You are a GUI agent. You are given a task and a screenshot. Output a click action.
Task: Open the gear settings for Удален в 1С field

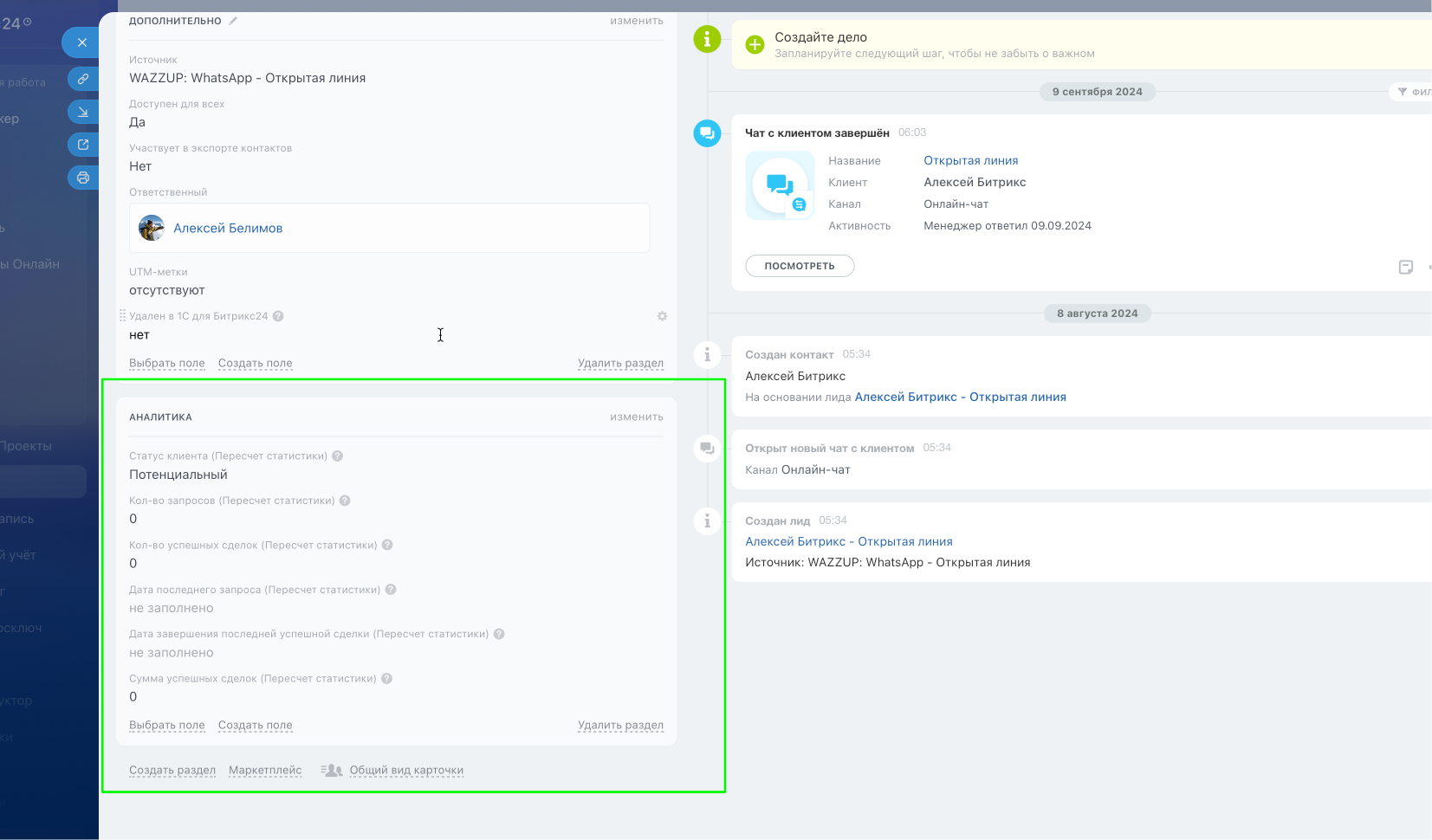pos(662,316)
